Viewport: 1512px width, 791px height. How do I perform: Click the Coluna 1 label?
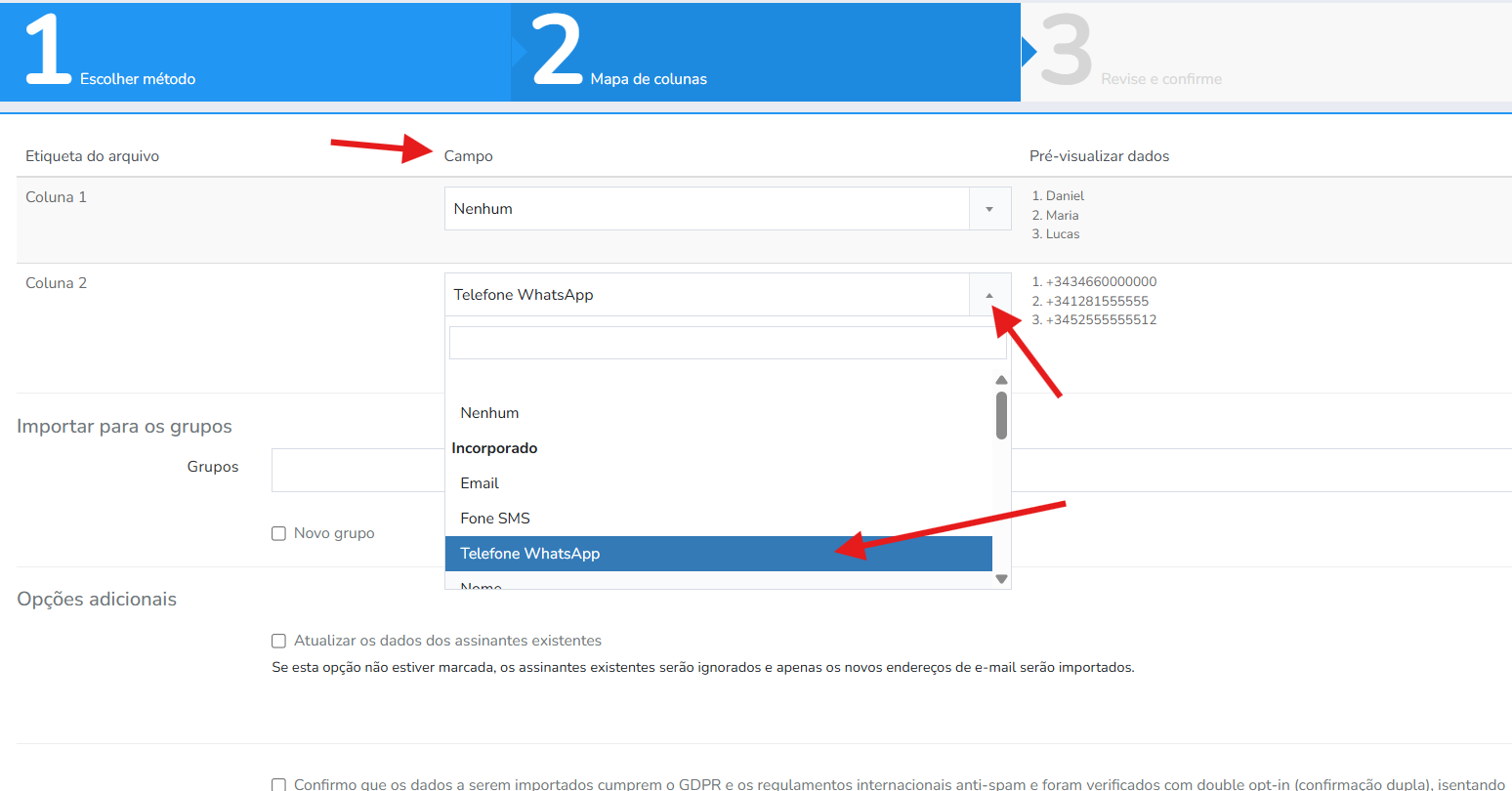tap(56, 197)
